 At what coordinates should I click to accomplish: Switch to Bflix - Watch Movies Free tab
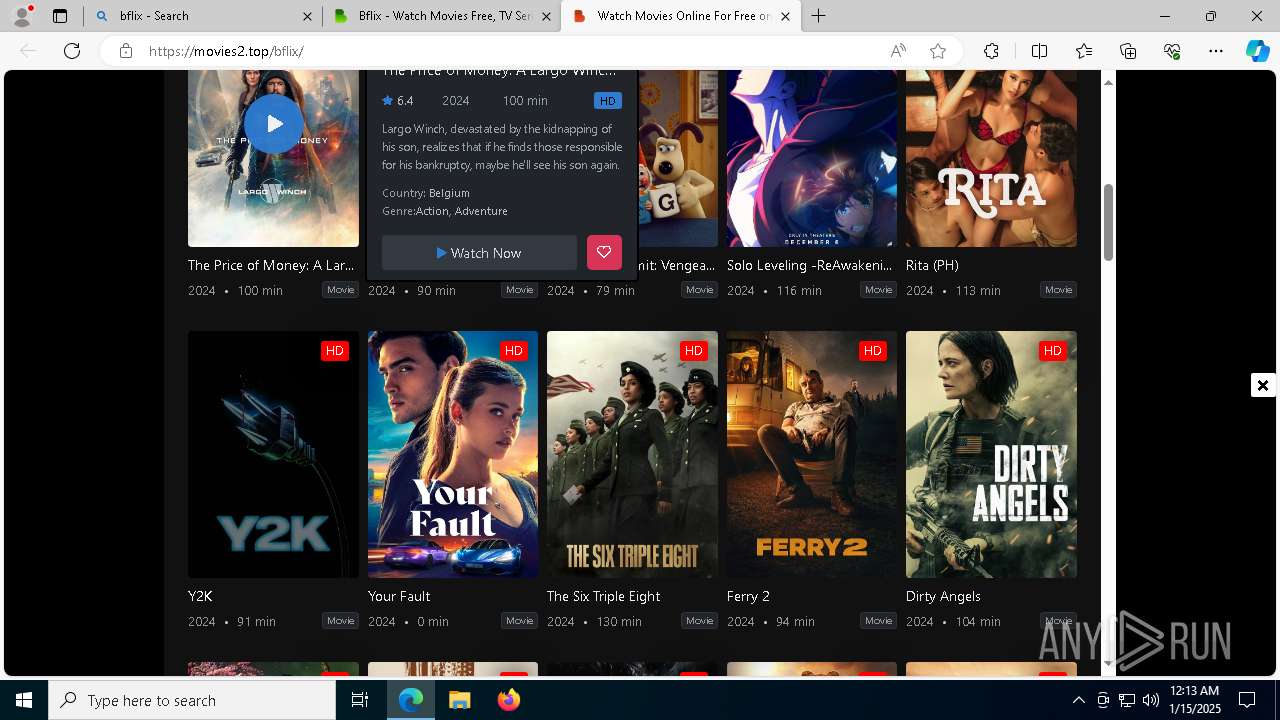pos(441,16)
